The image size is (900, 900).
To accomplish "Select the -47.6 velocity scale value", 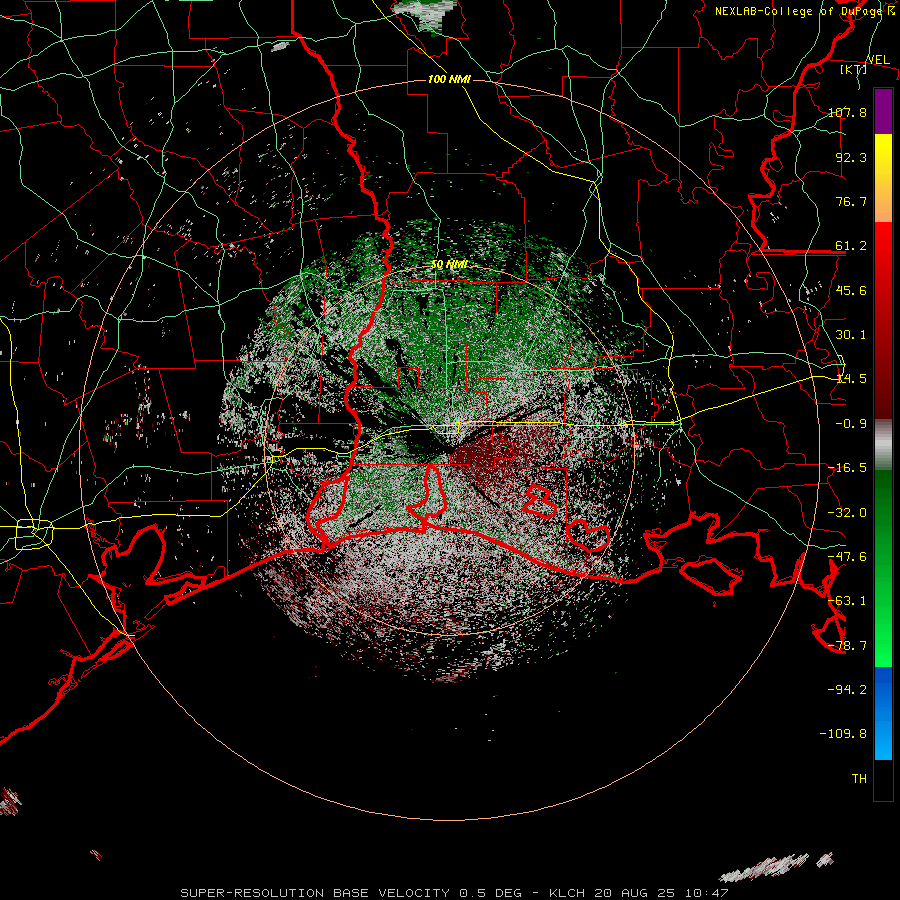I will pos(847,557).
